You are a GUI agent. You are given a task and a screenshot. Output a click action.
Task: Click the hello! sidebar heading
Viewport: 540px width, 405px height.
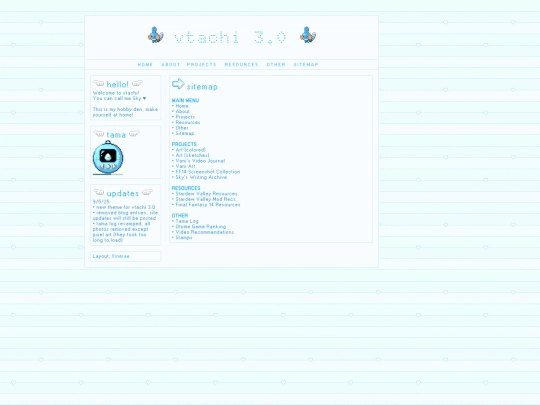coord(117,85)
